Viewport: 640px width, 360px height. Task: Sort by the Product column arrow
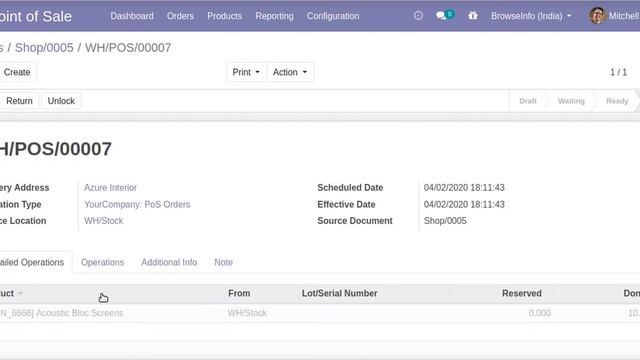tap(20, 293)
